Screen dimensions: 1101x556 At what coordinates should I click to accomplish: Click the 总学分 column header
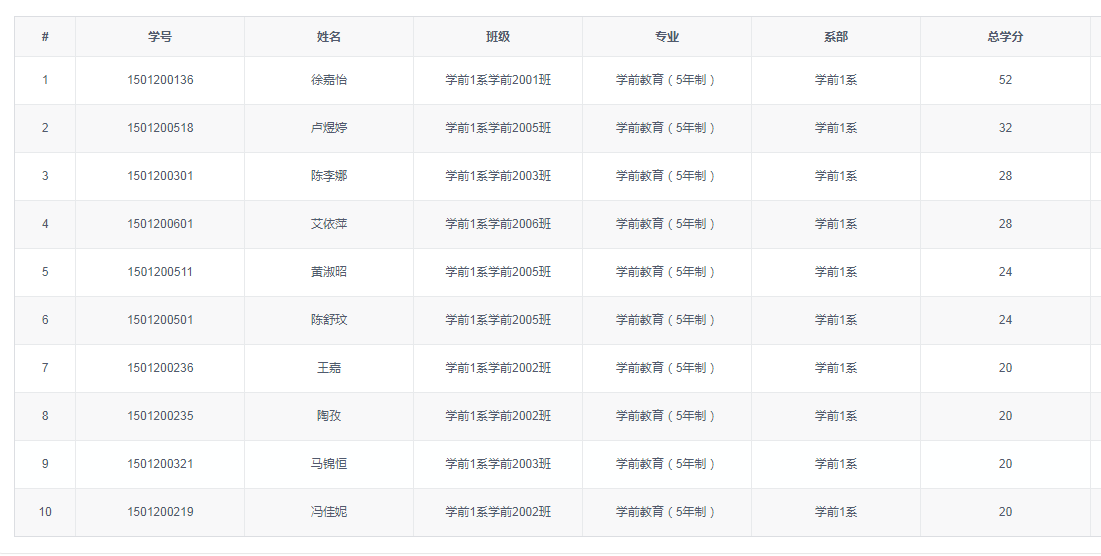tap(1005, 37)
